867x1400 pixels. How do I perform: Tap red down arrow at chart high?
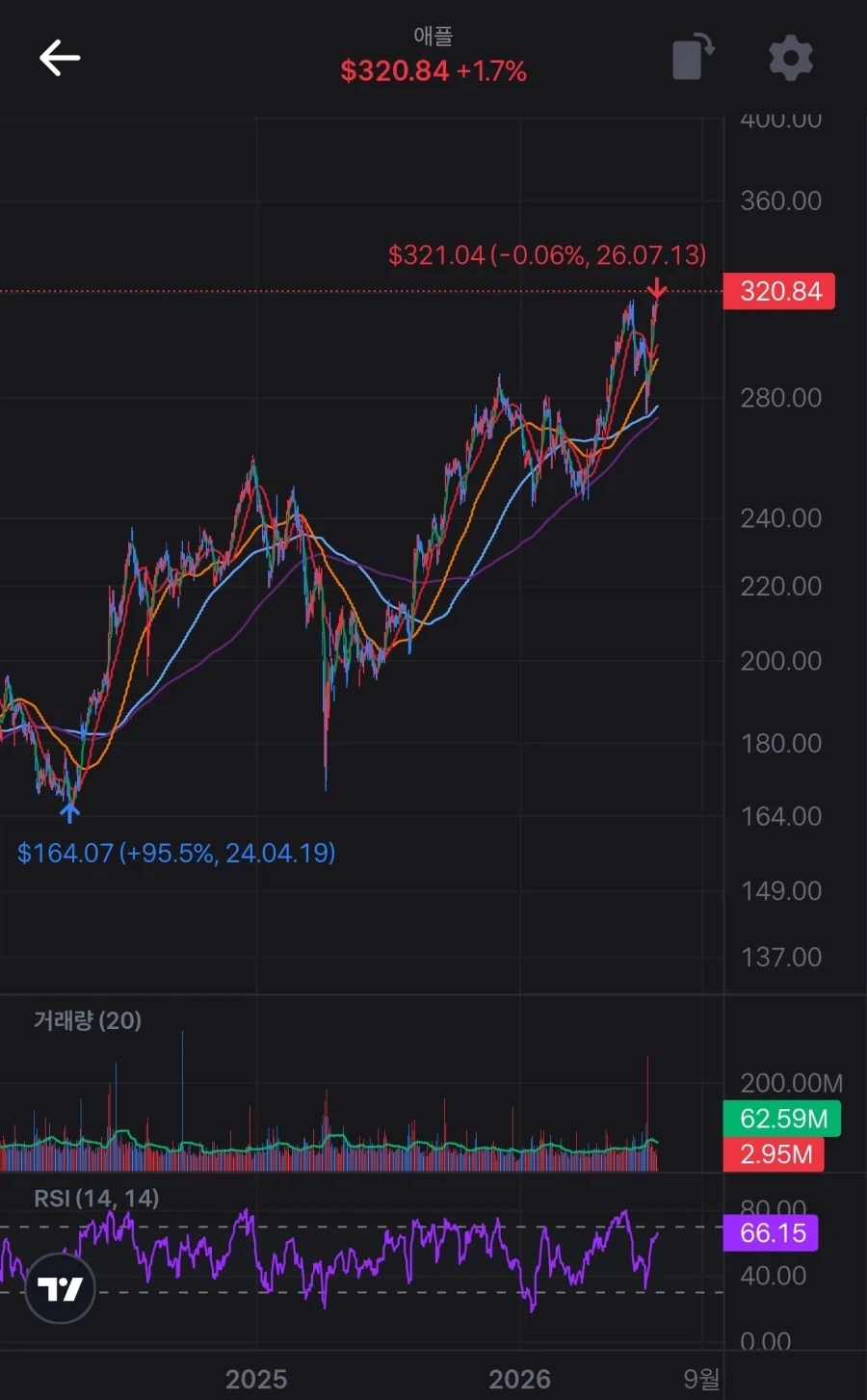click(656, 288)
